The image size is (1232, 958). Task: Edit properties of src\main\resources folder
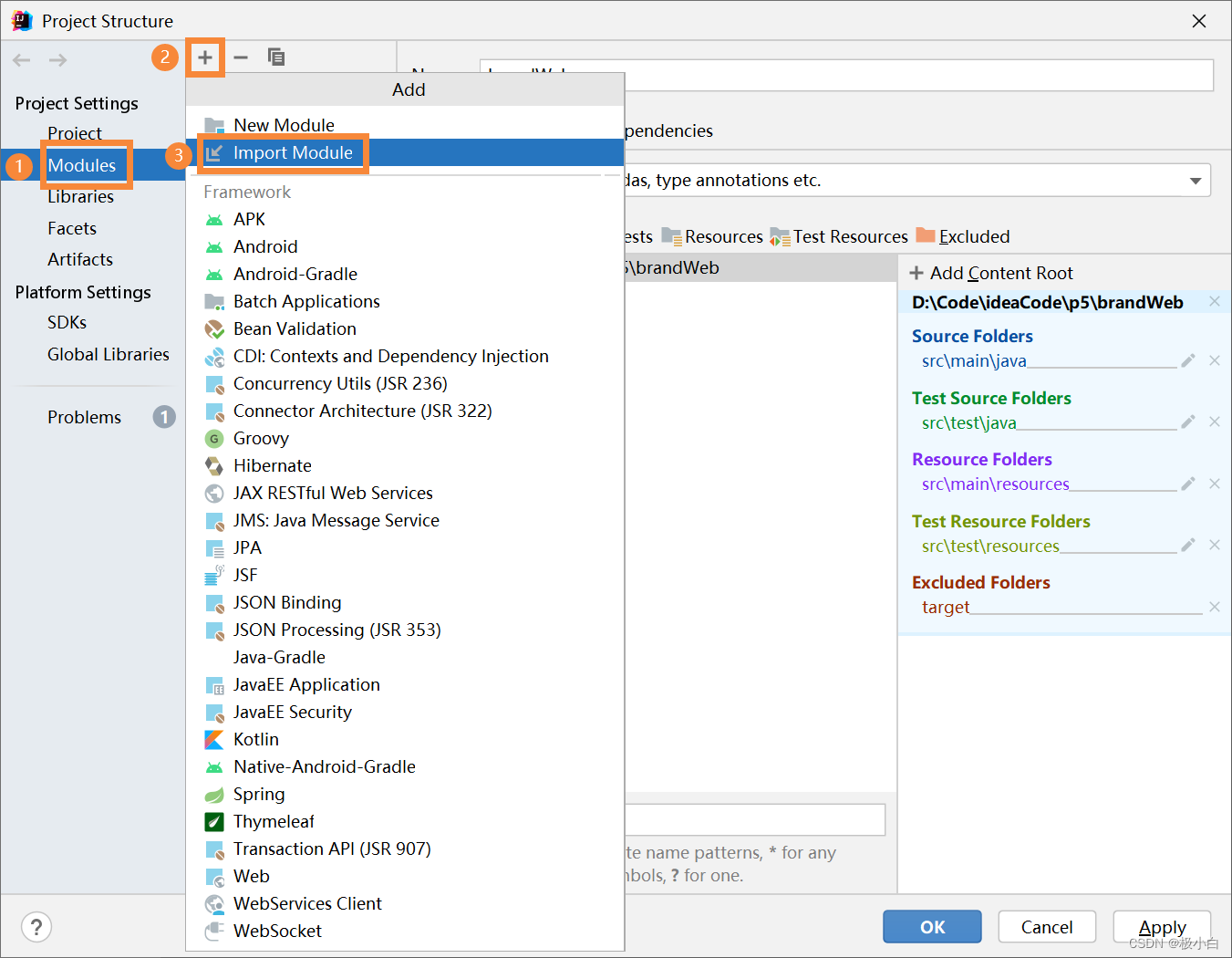1188,484
